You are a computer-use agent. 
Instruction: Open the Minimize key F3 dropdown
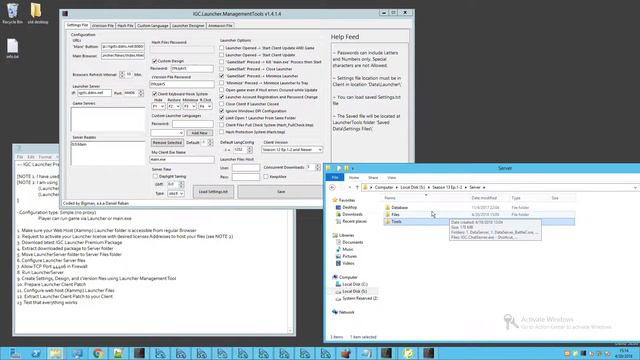(x=189, y=106)
